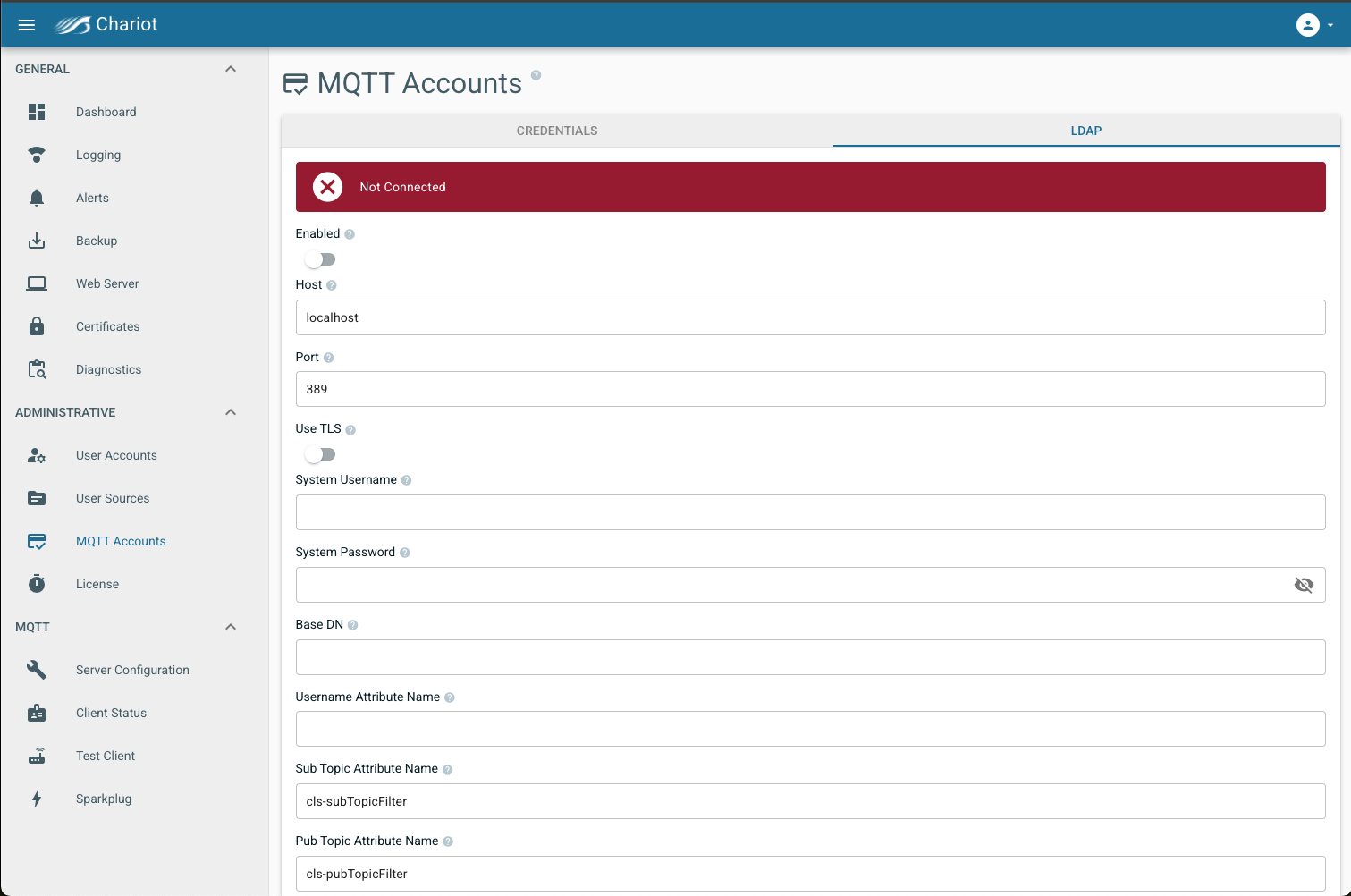Open the Alerts page
Screen dimensions: 1351x896
(92, 198)
